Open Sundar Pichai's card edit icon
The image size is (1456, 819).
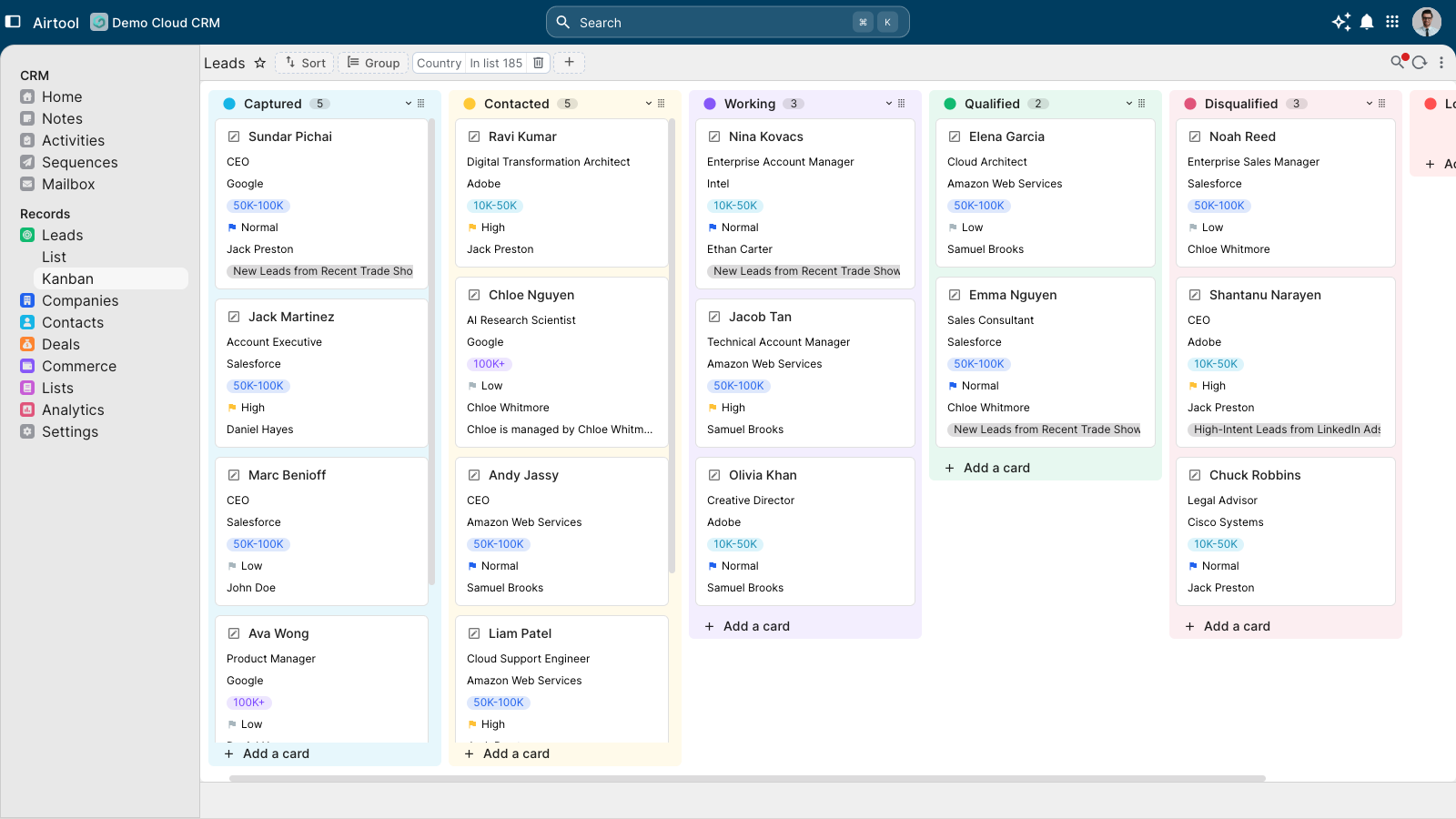click(x=234, y=136)
